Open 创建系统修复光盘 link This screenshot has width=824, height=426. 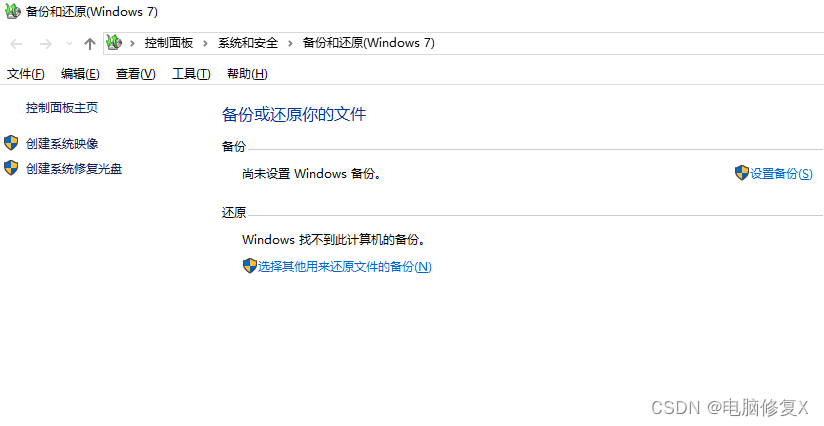[74, 169]
